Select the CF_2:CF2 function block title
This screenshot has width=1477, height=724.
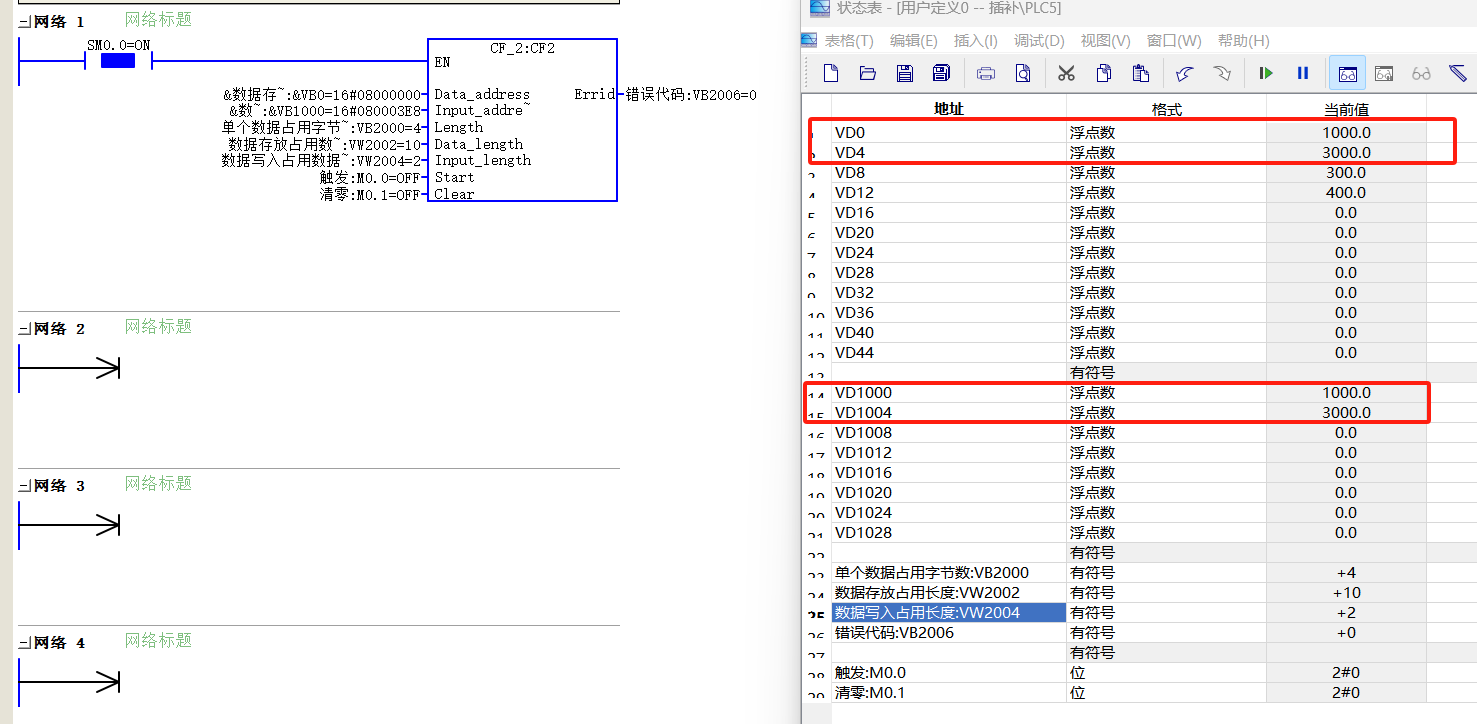pyautogui.click(x=522, y=48)
